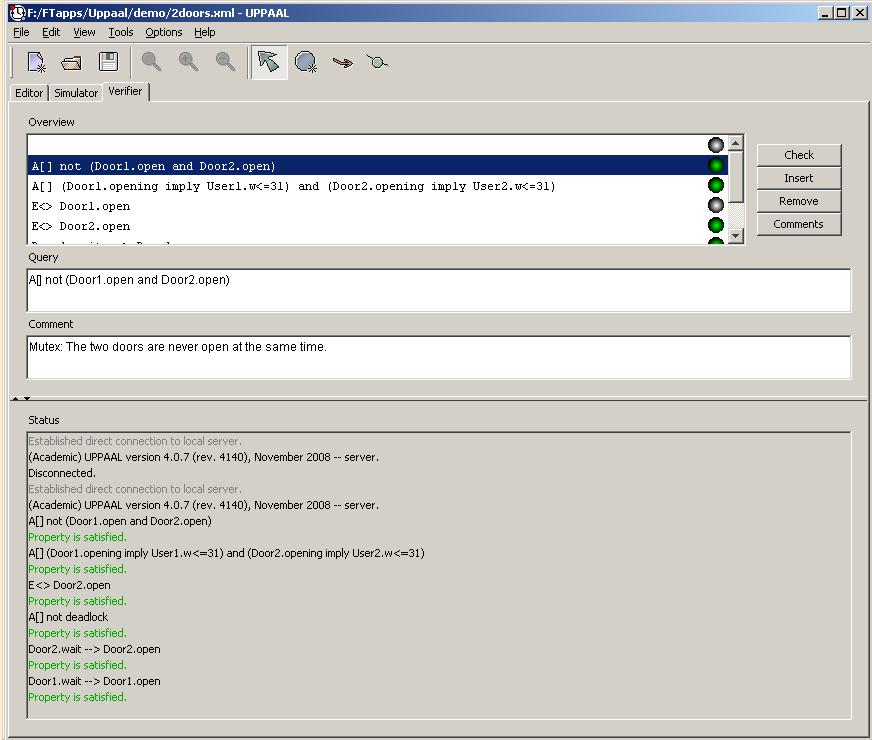This screenshot has height=740, width=872.
Task: Click the Remove button
Action: 799,201
